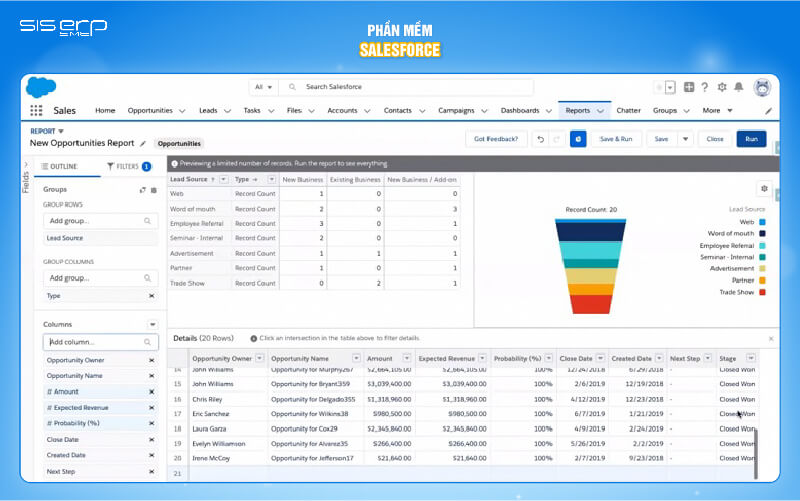Open the chart settings gear icon
The width and height of the screenshot is (800, 501).
coord(764,188)
